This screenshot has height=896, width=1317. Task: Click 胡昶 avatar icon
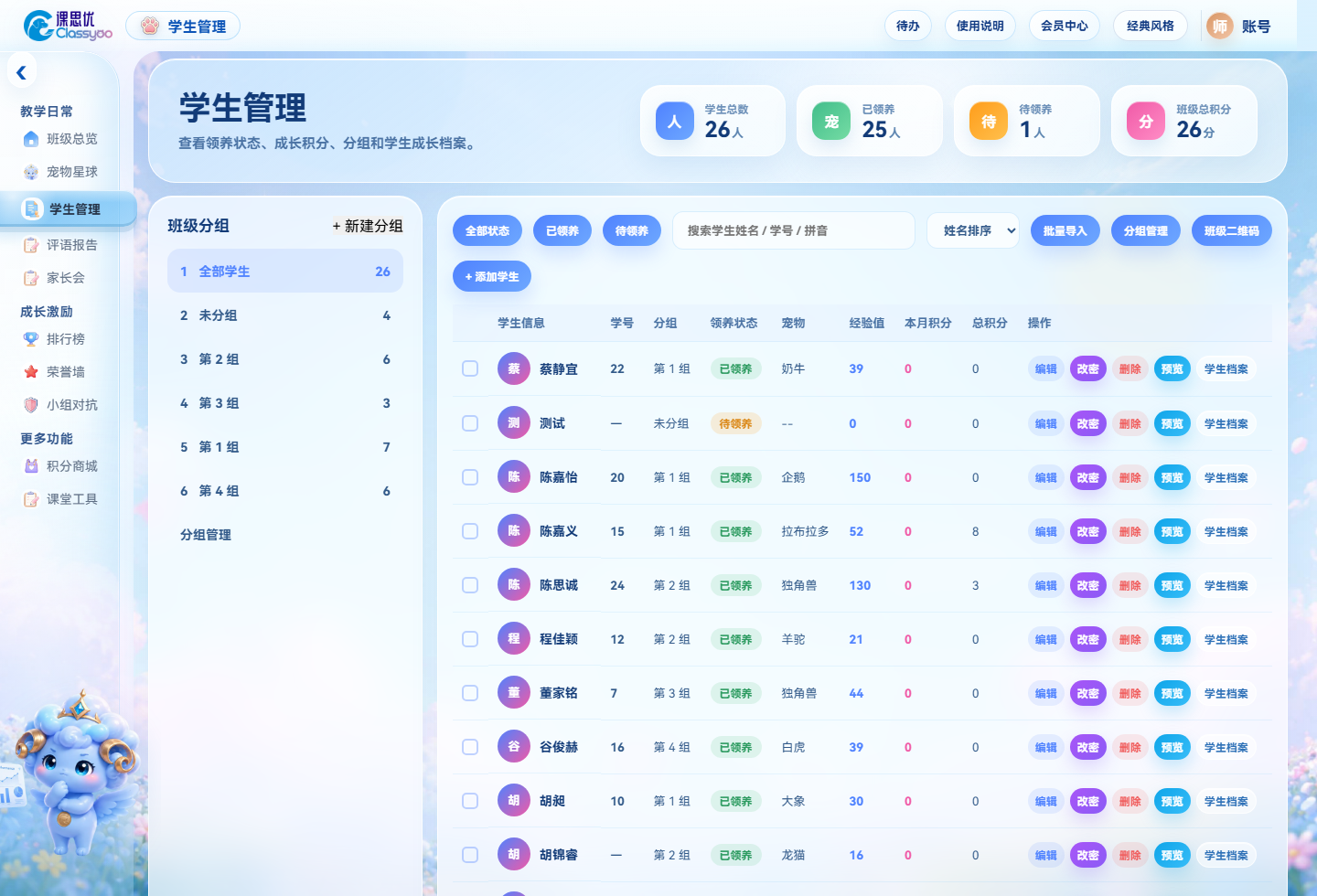coord(514,800)
